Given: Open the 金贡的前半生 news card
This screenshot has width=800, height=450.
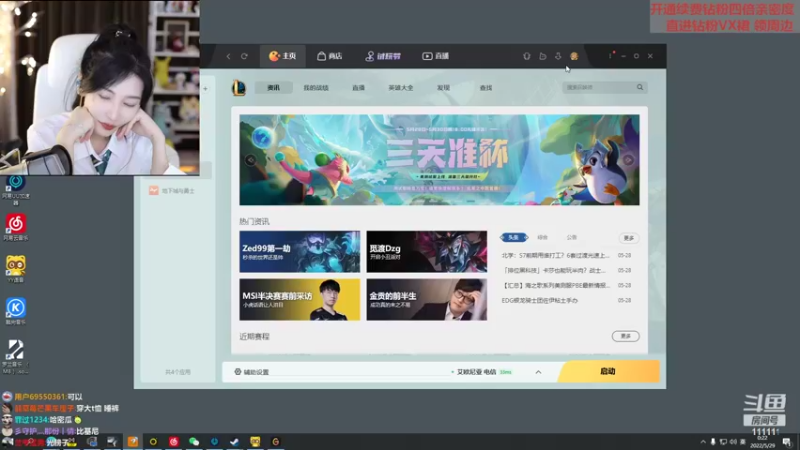Looking at the screenshot, I should [427, 299].
